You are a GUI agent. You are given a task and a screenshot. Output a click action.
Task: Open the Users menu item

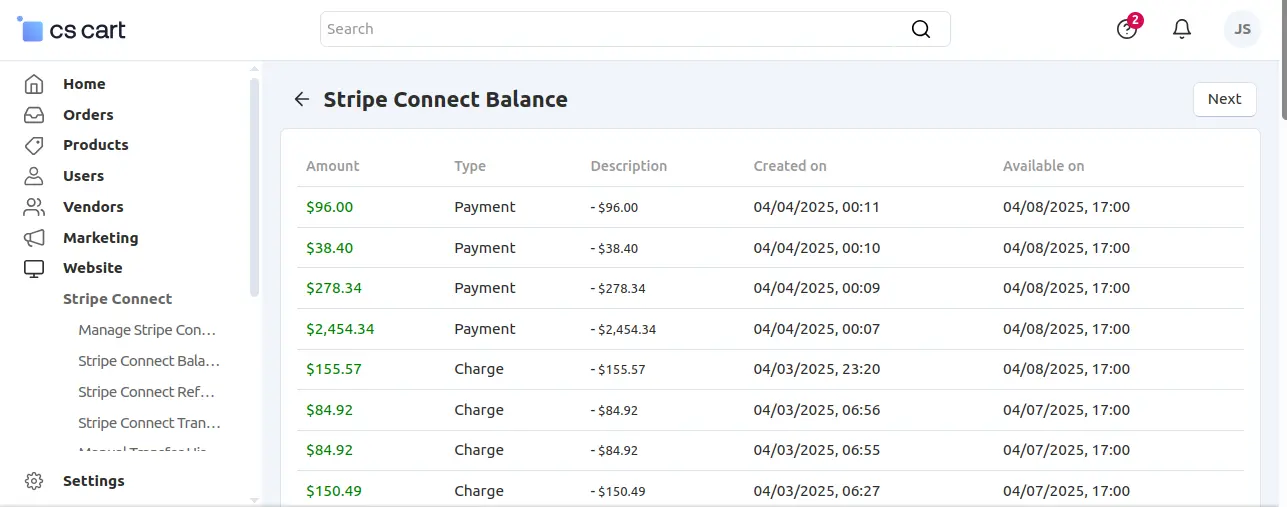[83, 176]
